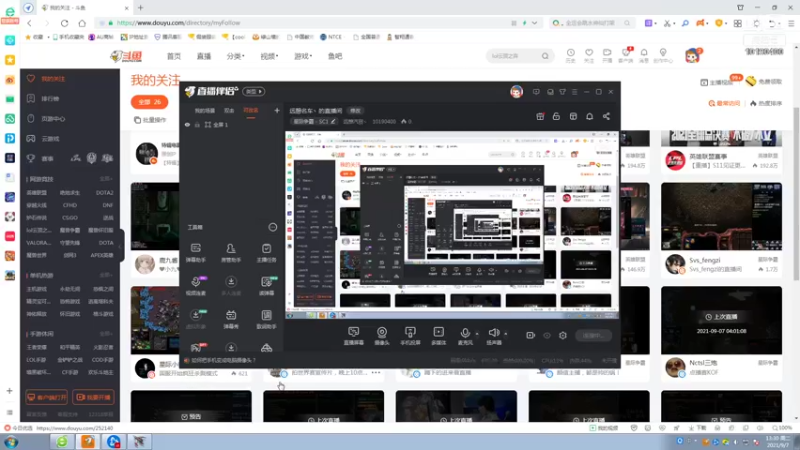
Task: Expand the speaker options arrow
Action: pos(506,334)
